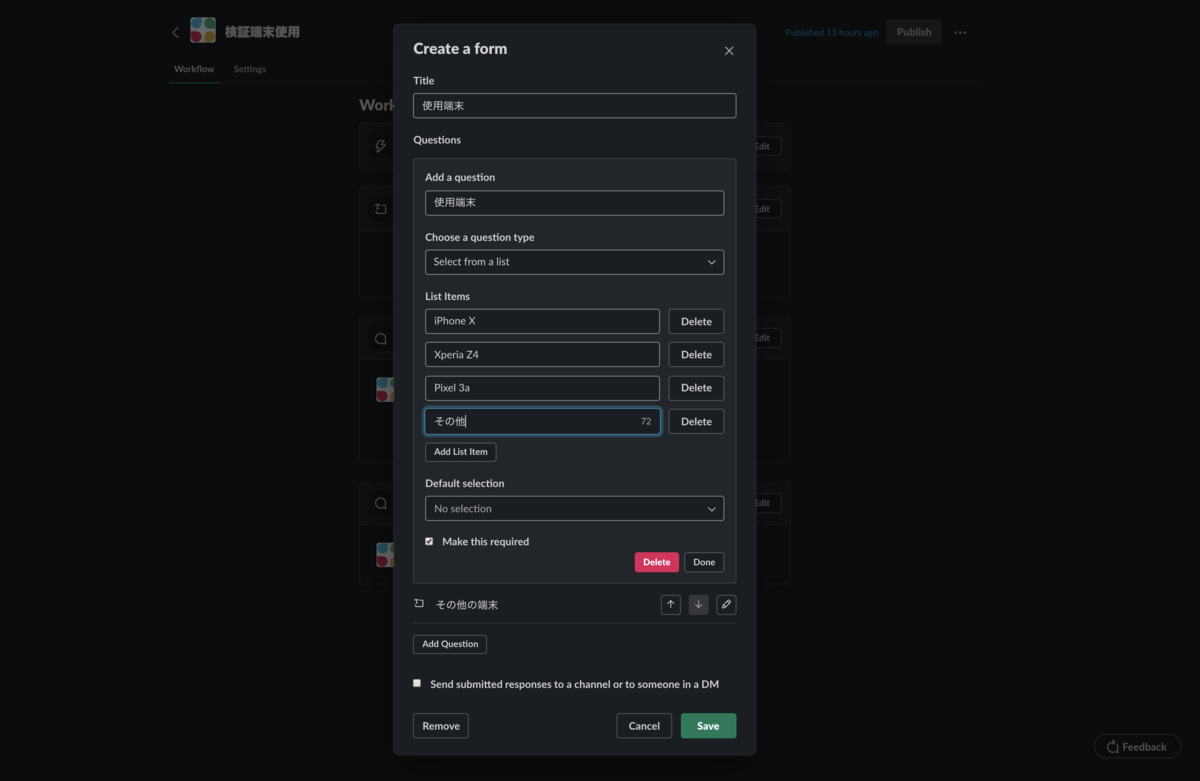Click the iPhone X list item field
This screenshot has width=1200, height=781.
tap(542, 321)
